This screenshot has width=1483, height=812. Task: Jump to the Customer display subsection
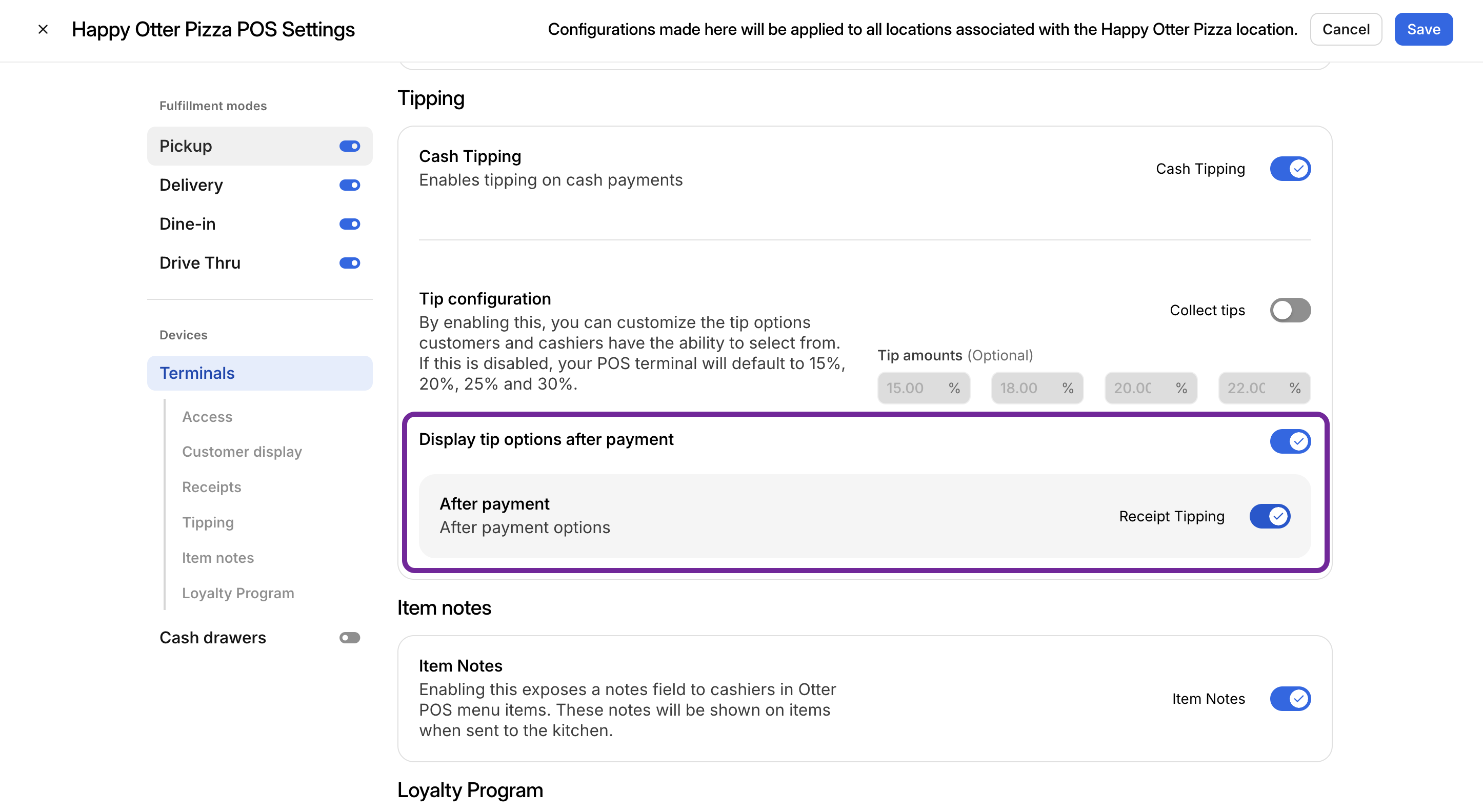coord(242,452)
